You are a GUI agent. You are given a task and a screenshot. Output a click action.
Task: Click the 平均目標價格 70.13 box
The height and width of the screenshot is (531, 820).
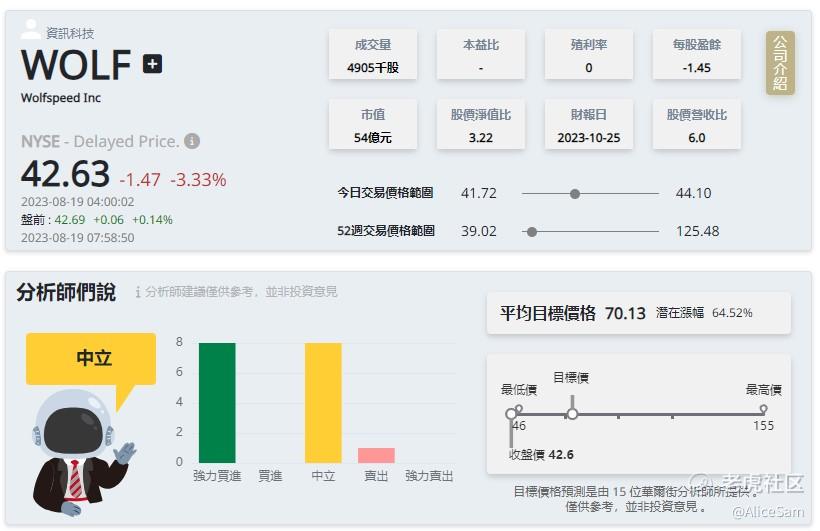638,313
